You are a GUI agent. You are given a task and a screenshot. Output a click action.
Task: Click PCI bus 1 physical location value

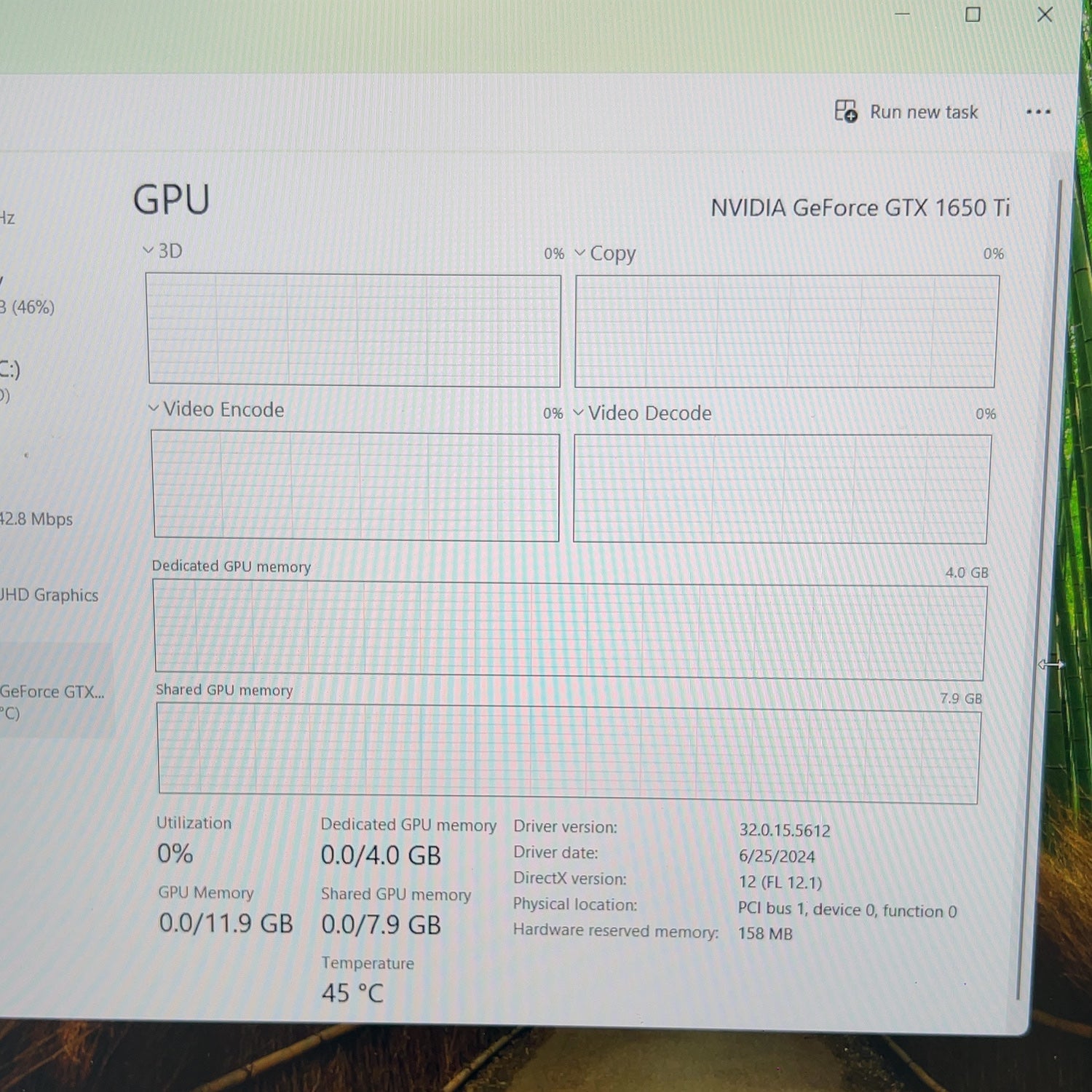(x=847, y=910)
